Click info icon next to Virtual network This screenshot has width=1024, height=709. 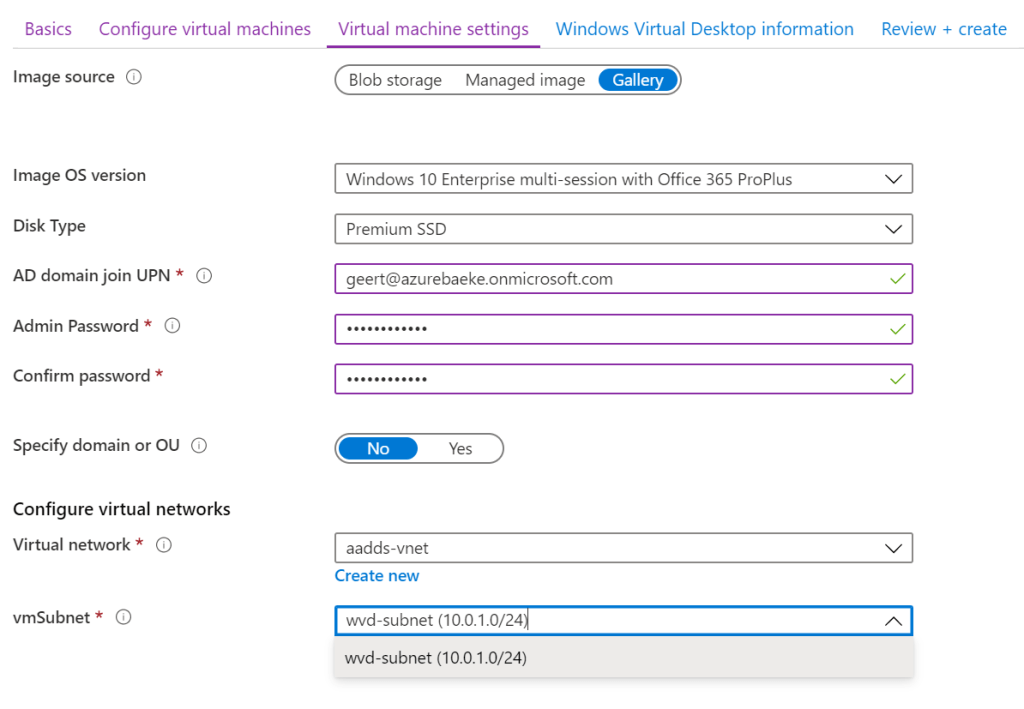click(x=164, y=545)
